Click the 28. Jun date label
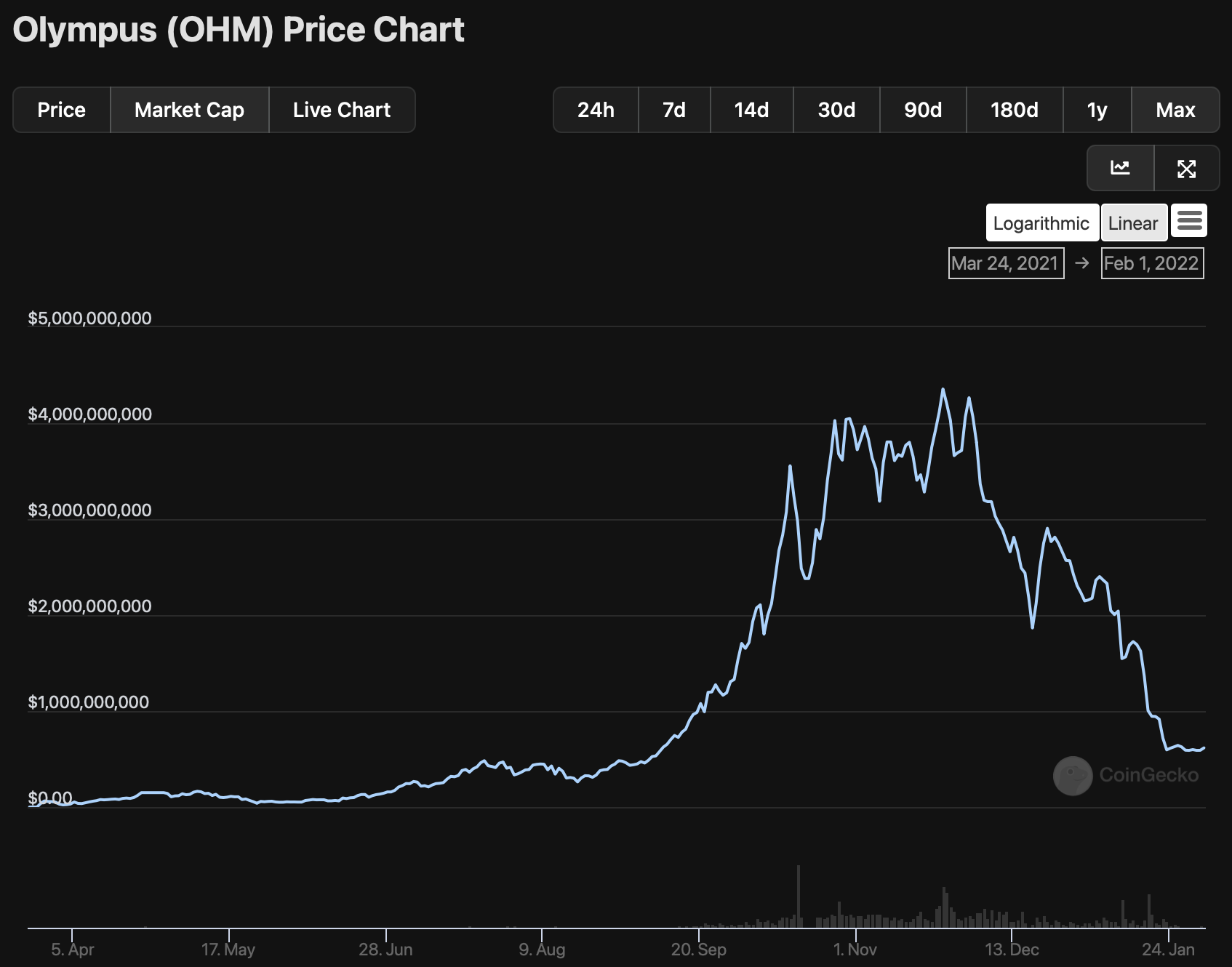Viewport: 1232px width, 967px height. point(385,950)
